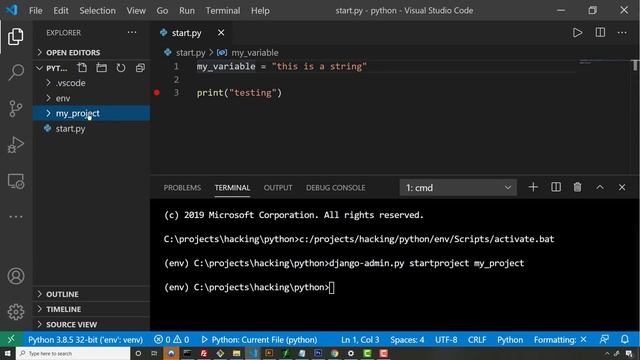
Task: Create a new terminal with plus icon
Action: pos(533,187)
